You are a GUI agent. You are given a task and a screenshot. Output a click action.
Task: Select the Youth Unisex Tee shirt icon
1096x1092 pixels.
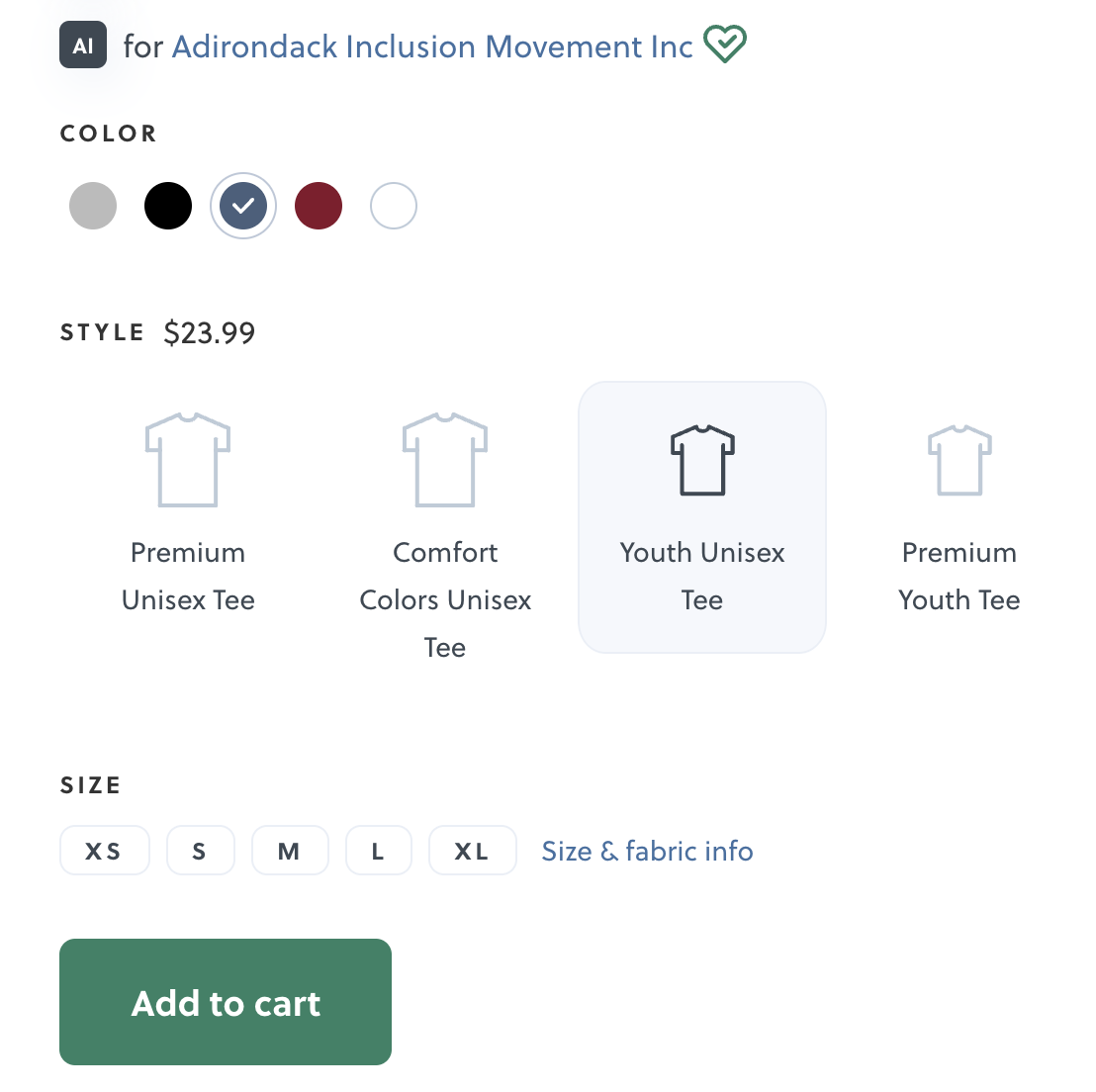pyautogui.click(x=702, y=460)
